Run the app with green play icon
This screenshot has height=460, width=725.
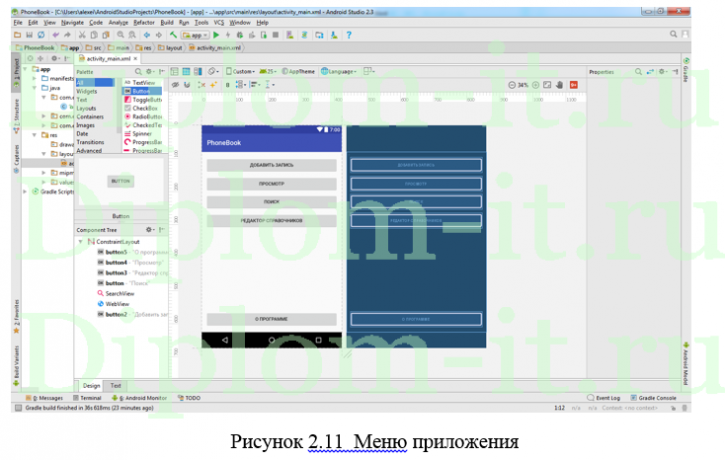(x=216, y=35)
